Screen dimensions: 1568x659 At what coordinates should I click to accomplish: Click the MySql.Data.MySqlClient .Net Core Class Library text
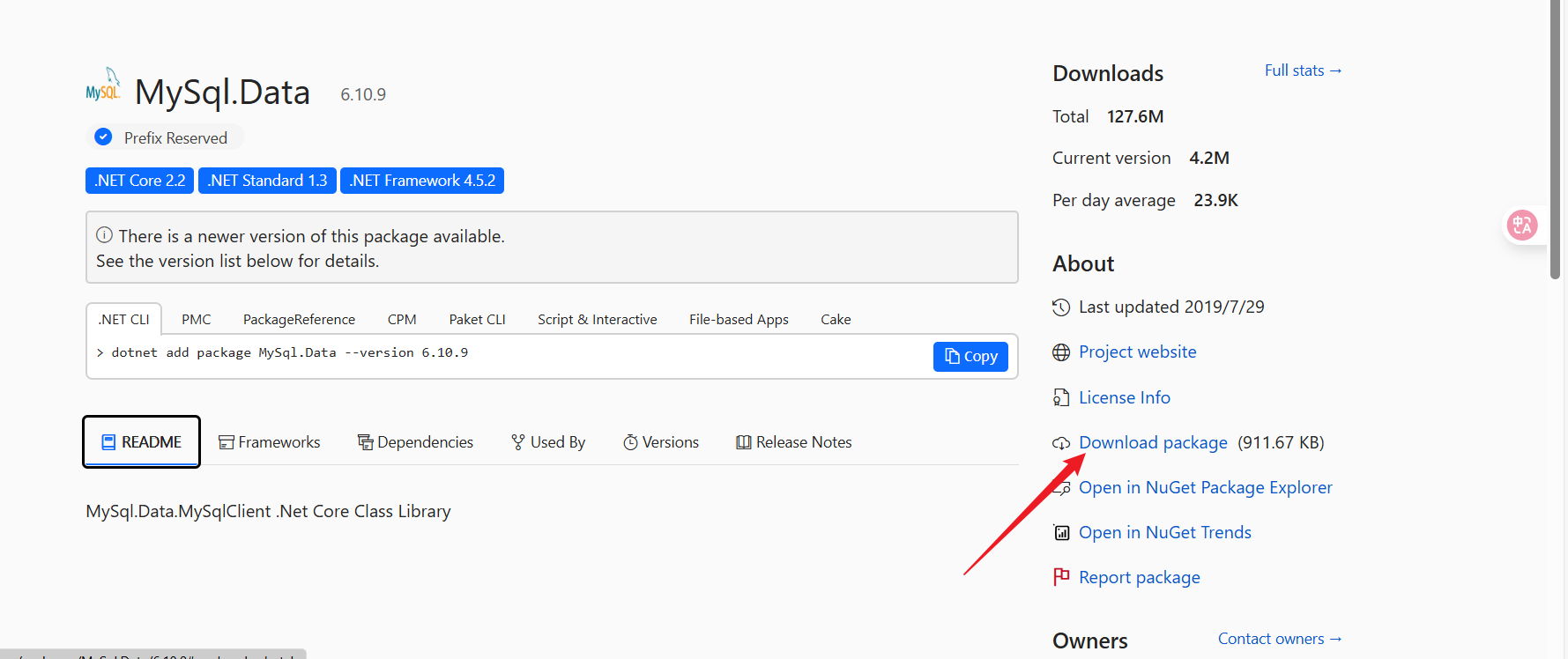tap(268, 511)
